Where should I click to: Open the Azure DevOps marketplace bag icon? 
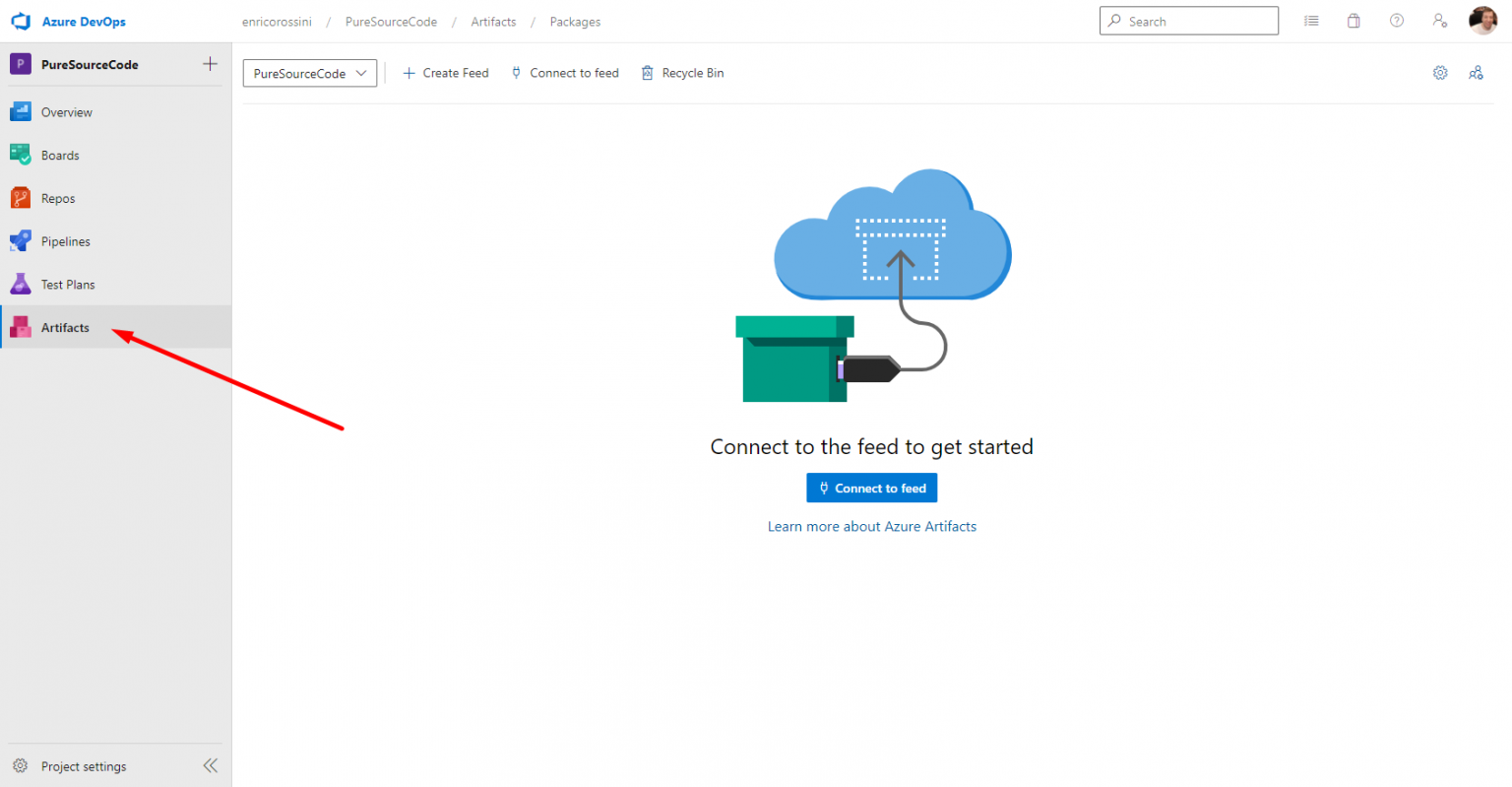click(x=1354, y=20)
